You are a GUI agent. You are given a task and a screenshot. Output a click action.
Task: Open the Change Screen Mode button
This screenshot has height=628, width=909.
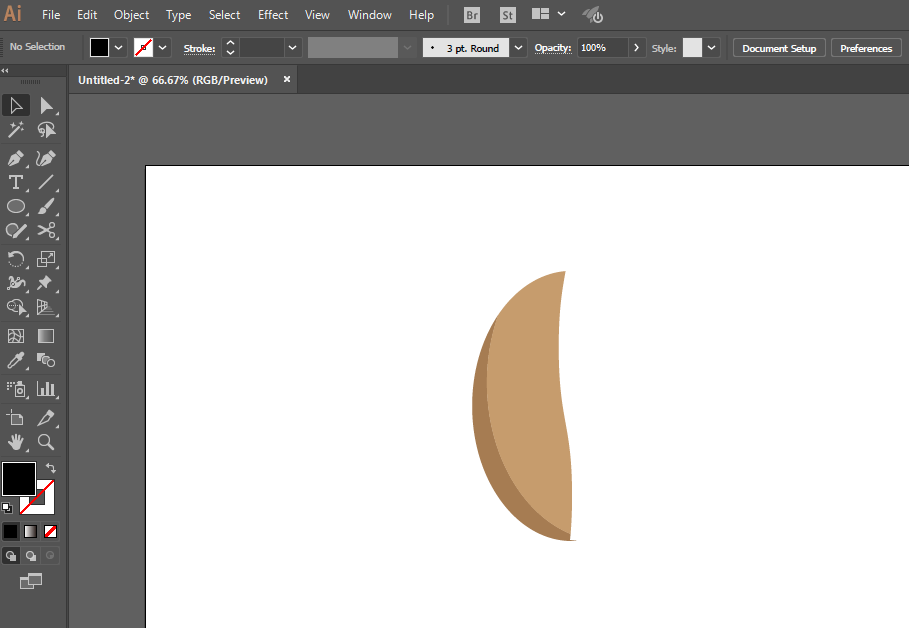coord(31,581)
